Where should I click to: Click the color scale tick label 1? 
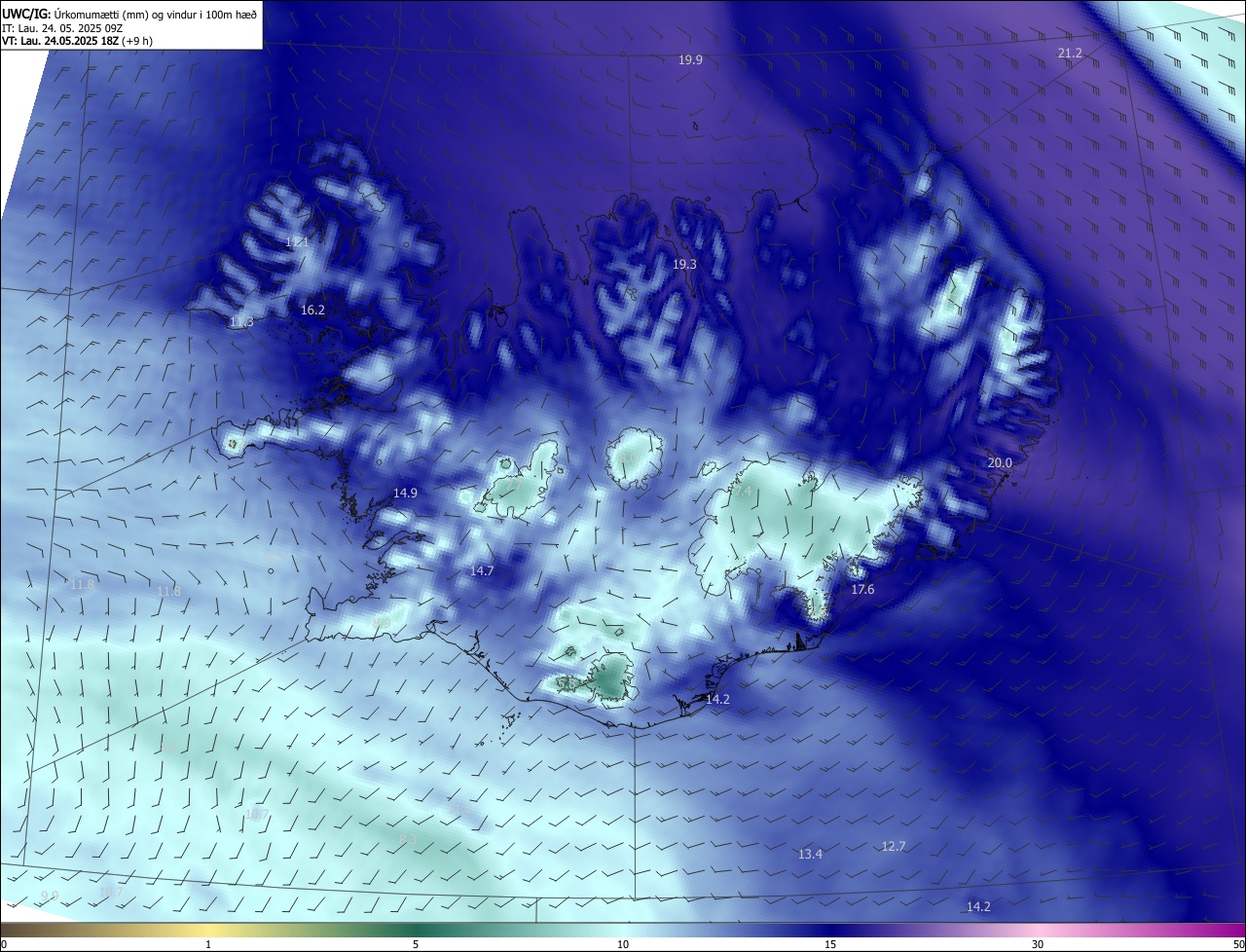click(x=208, y=944)
